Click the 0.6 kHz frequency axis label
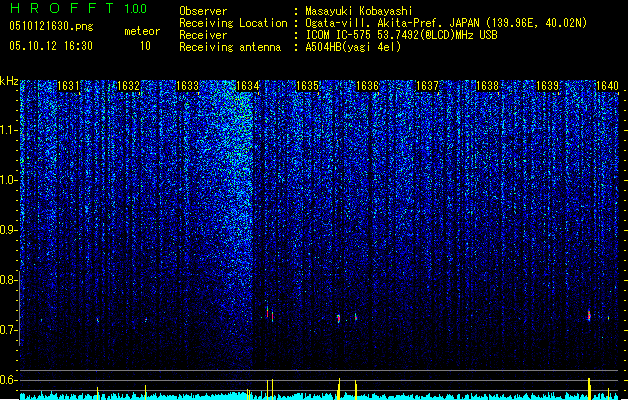The height and width of the screenshot is (400, 629). point(9,380)
